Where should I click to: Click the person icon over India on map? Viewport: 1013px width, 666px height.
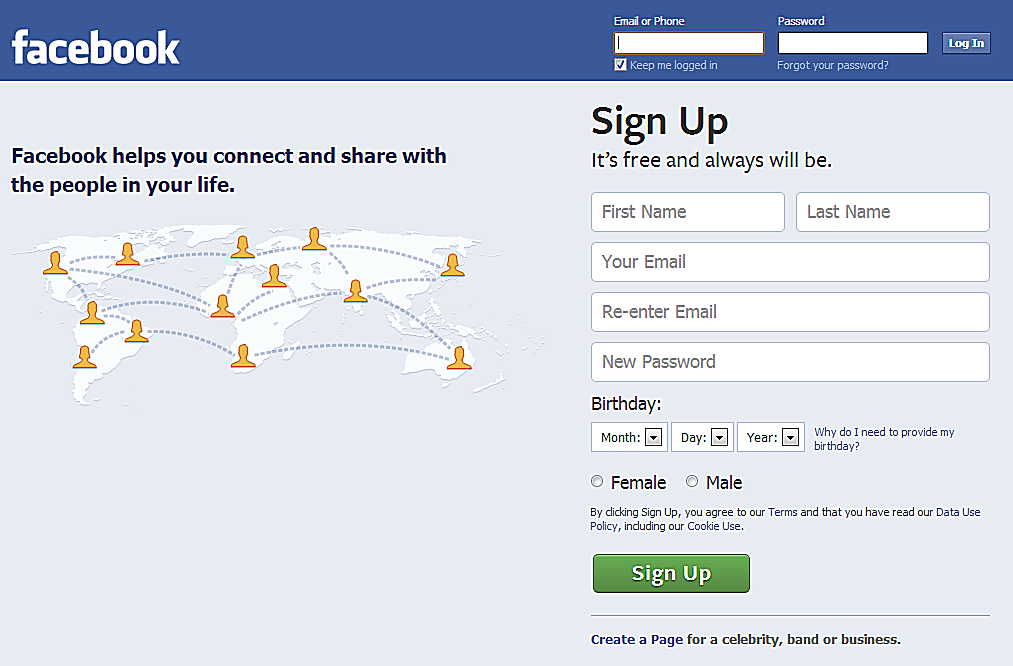pyautogui.click(x=355, y=291)
